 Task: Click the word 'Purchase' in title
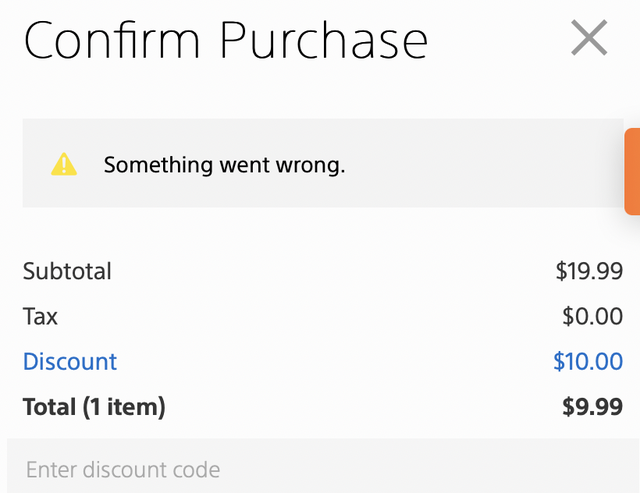(x=324, y=40)
